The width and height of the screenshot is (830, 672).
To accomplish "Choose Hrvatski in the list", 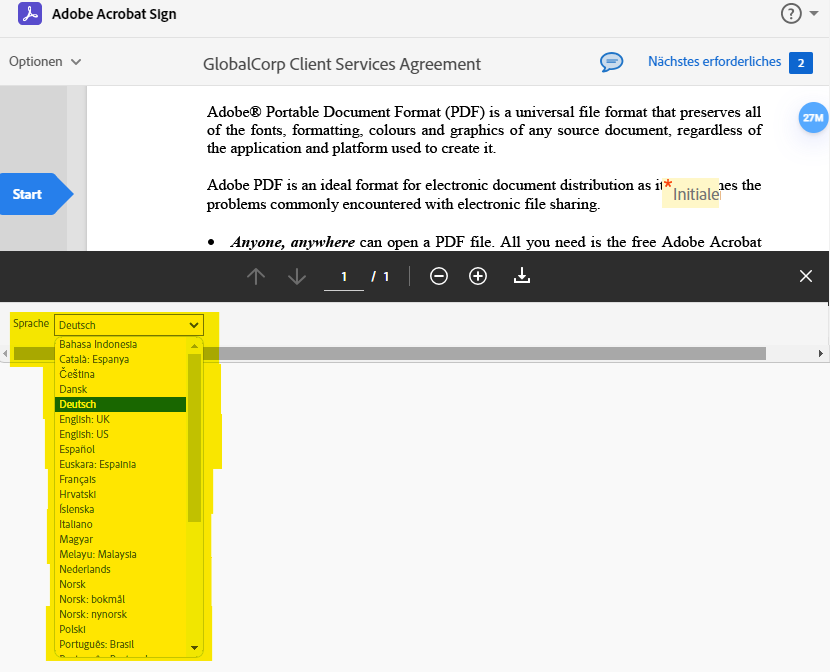I will pyautogui.click(x=121, y=494).
